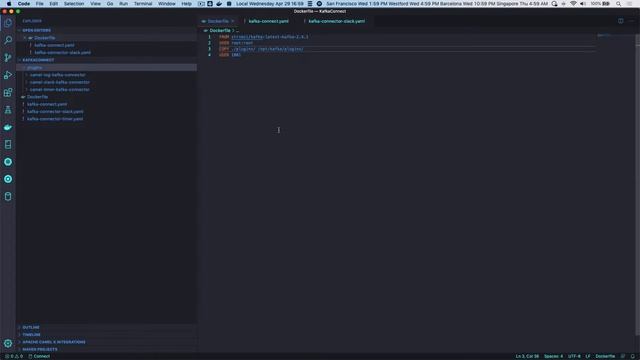Click errors and warnings count in status bar

pyautogui.click(x=13, y=356)
